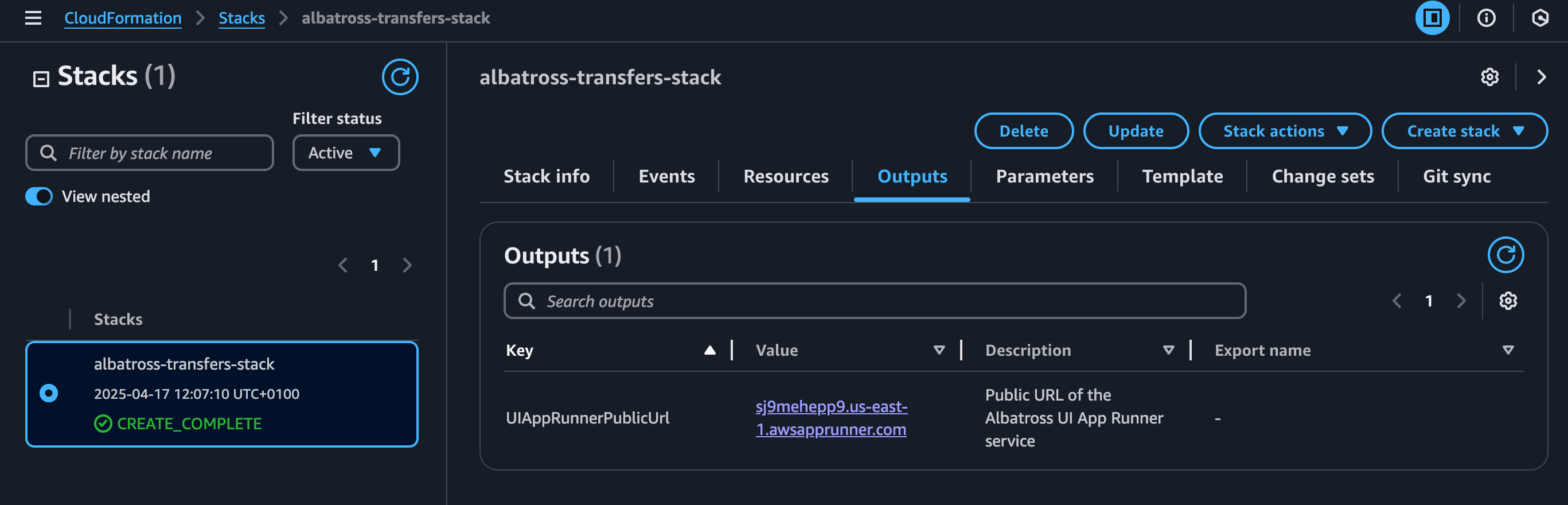Viewport: 1568px width, 505px height.
Task: Select the albatross-transfers-stack radio button
Action: click(49, 394)
